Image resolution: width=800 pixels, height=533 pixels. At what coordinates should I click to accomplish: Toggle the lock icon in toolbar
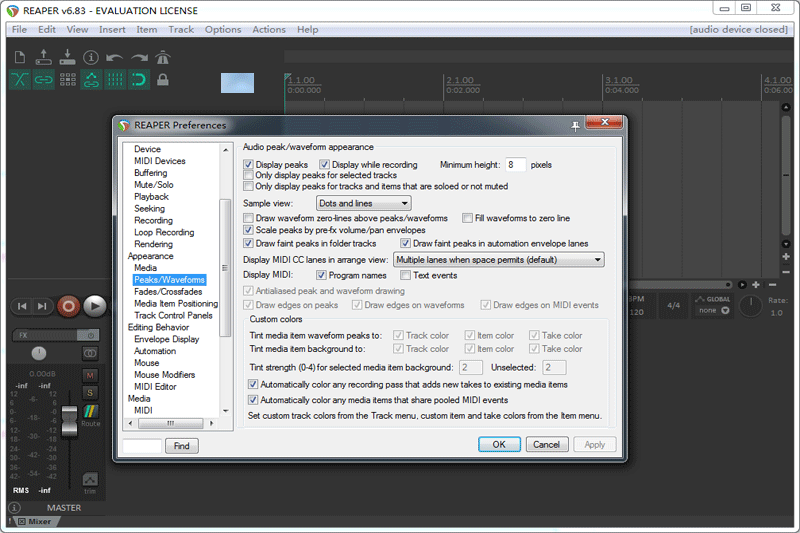point(162,80)
